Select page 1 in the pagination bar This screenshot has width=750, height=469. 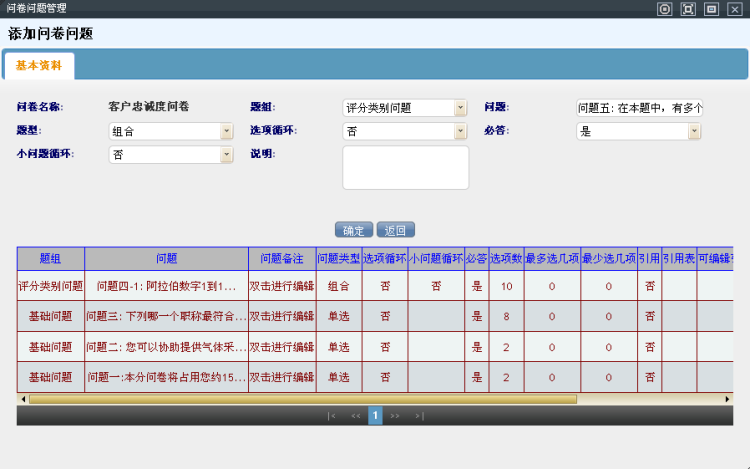[x=375, y=416]
